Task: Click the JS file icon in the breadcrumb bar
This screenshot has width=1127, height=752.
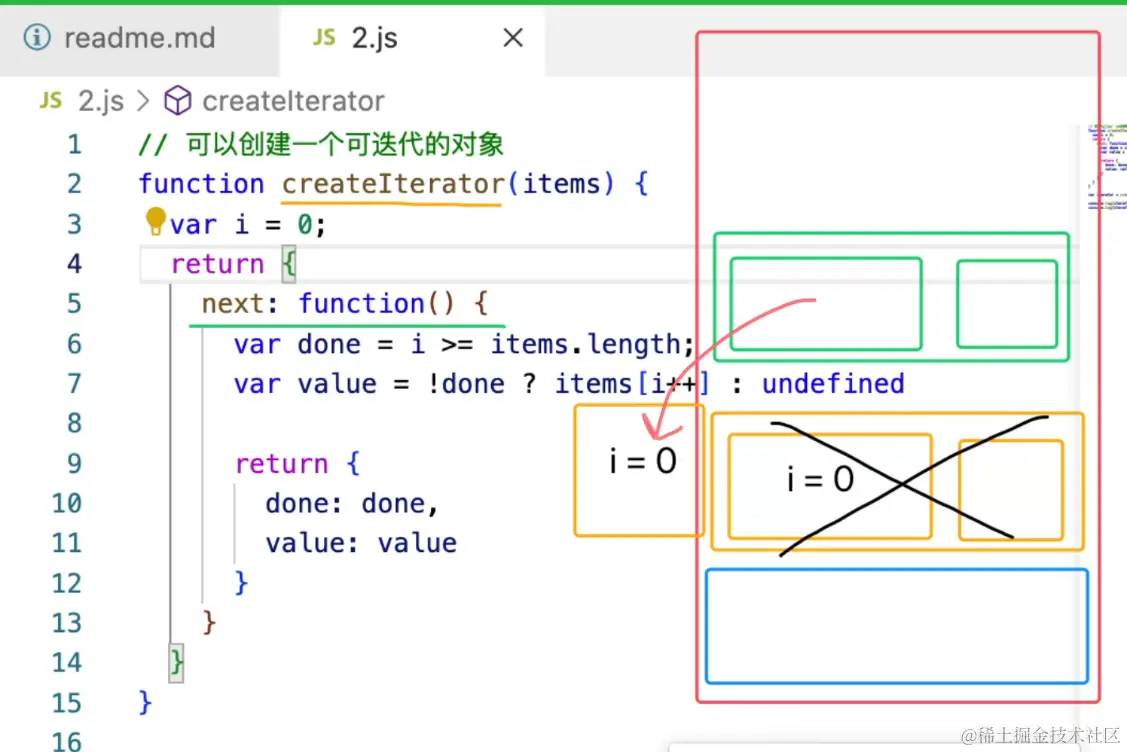Action: (49, 100)
